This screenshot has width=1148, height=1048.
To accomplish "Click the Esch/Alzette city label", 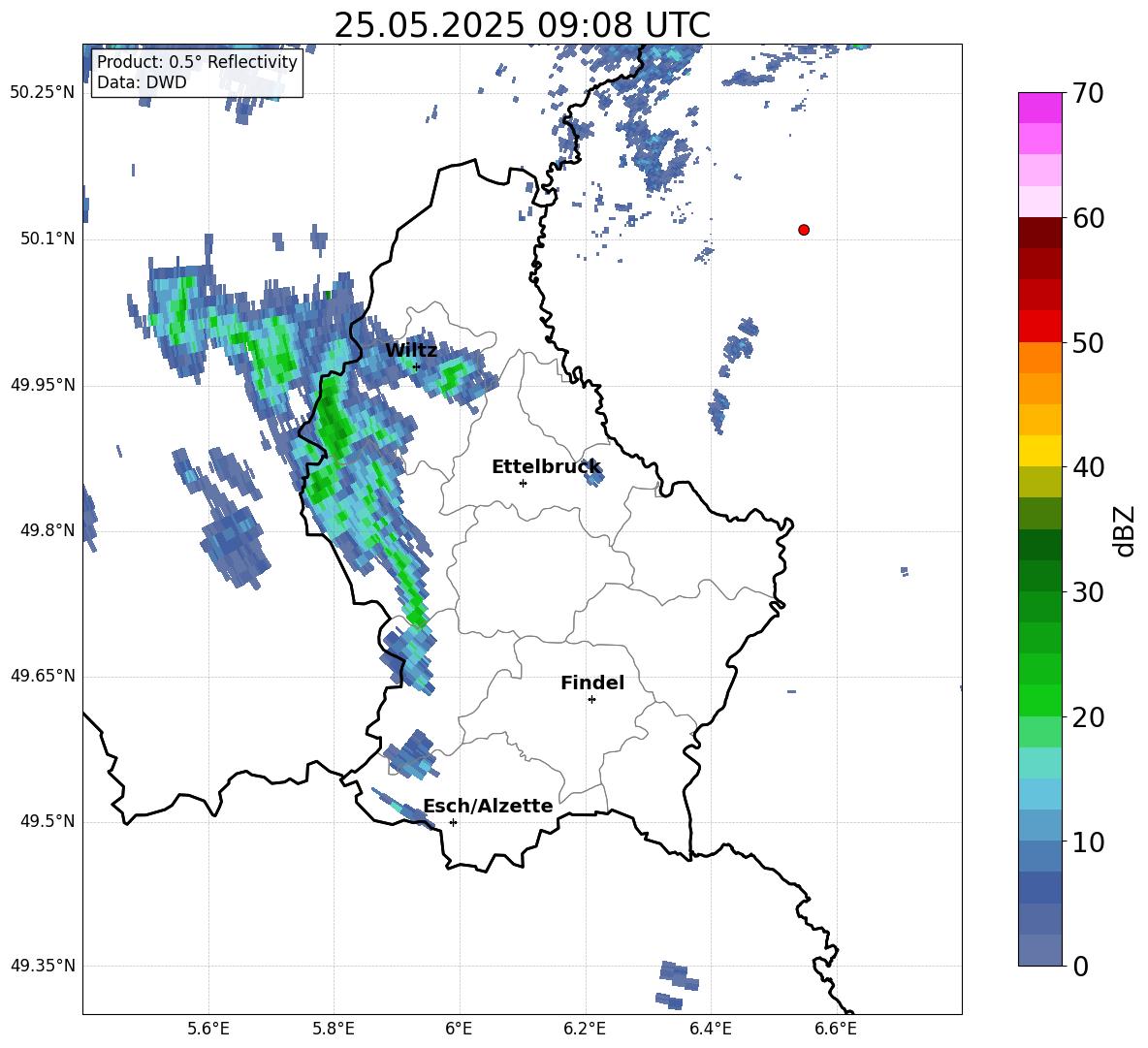I will (x=489, y=806).
